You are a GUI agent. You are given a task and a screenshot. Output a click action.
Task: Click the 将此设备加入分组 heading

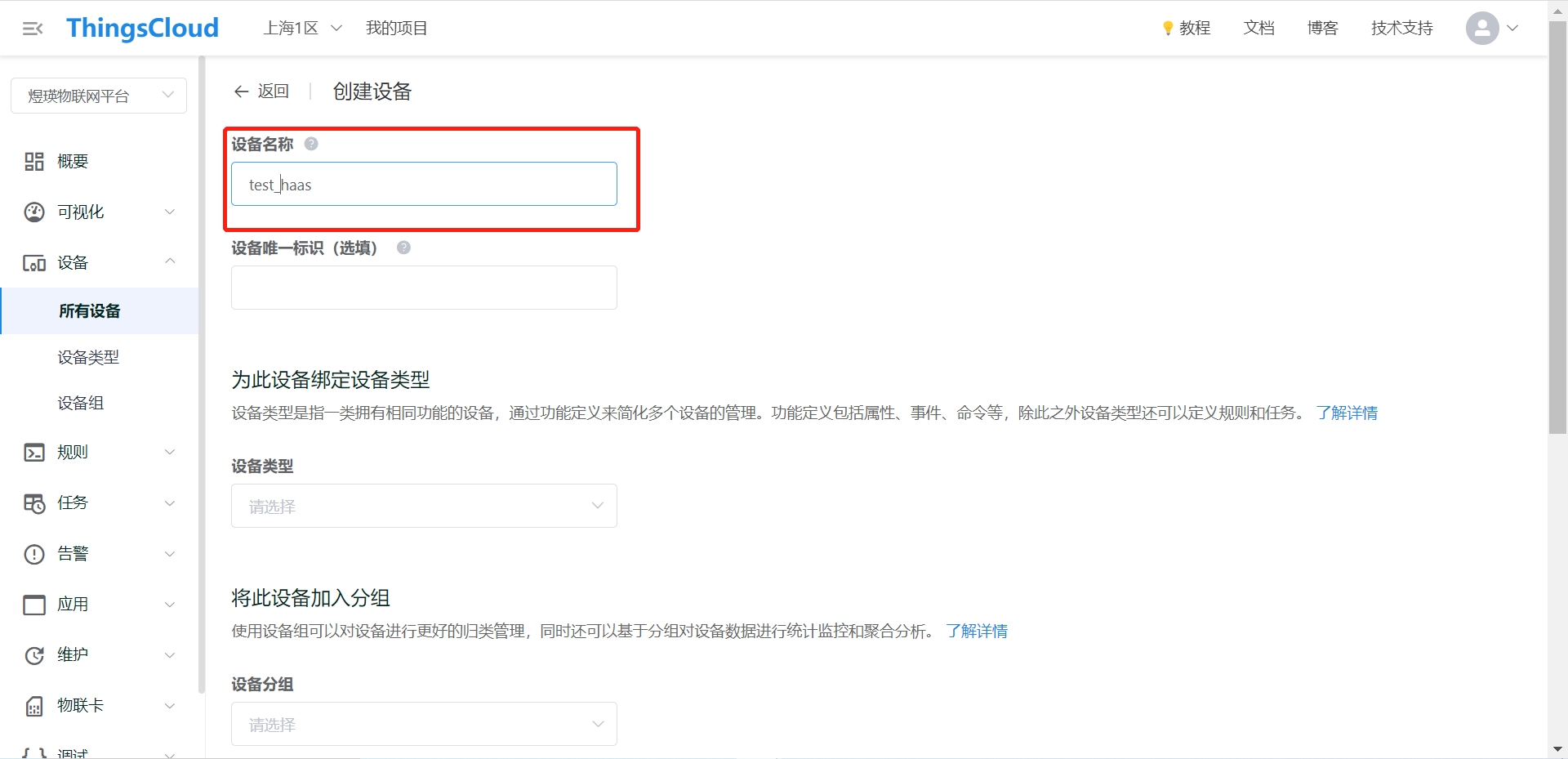(311, 598)
